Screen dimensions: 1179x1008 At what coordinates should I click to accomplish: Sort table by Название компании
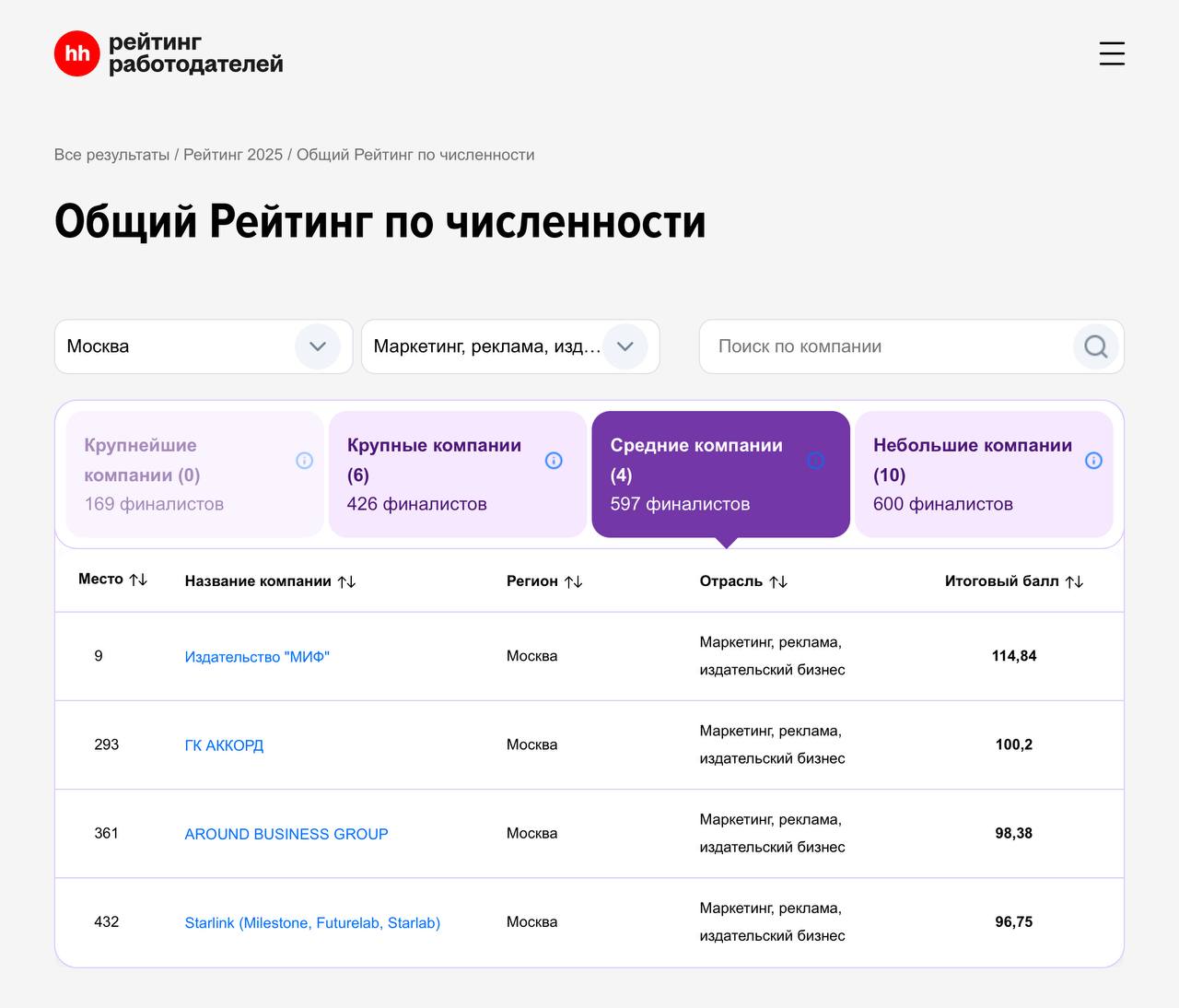pyautogui.click(x=346, y=581)
